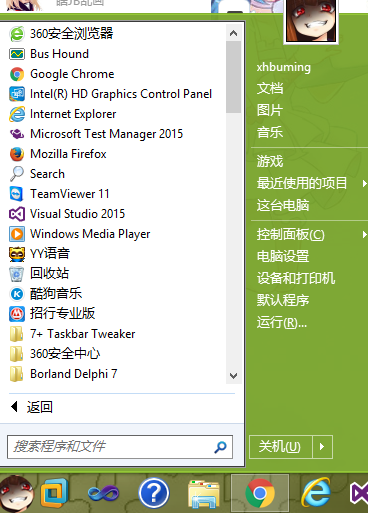The width and height of the screenshot is (368, 513).
Task: Click 返回 back arrow
Action: tap(14, 407)
